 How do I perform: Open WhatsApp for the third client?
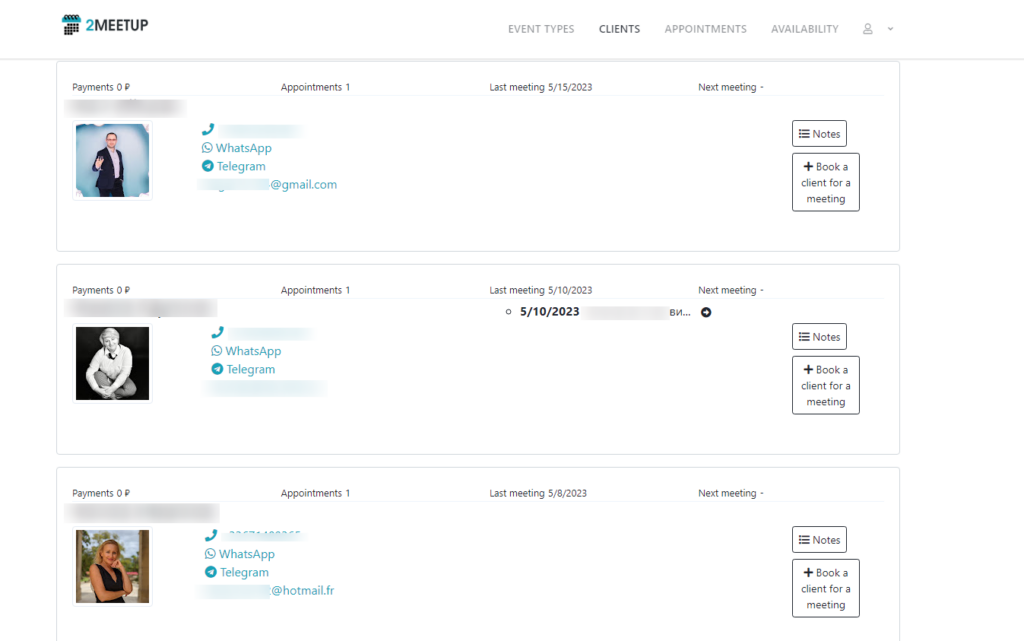(x=211, y=553)
